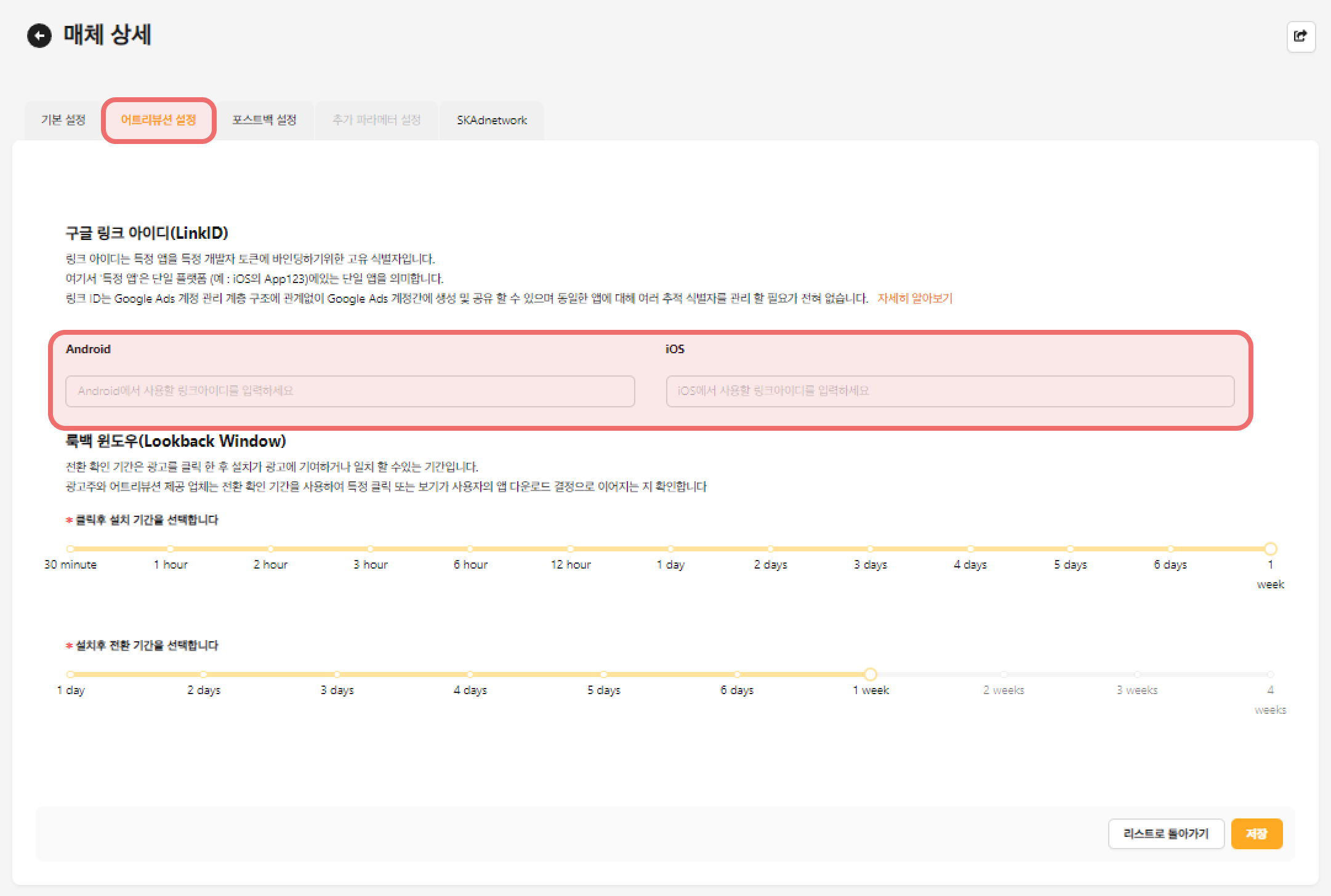Choose 4 weeks on conversion window slider
1331x896 pixels.
[x=1270, y=674]
